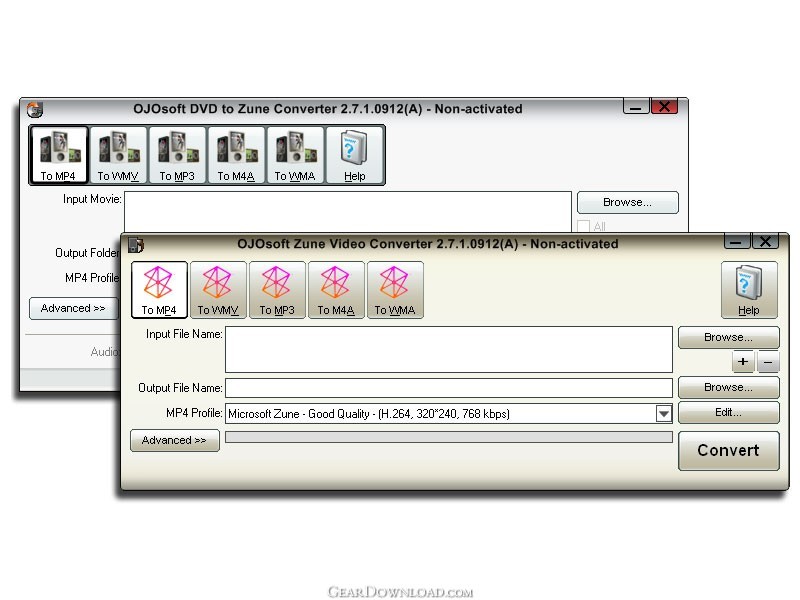Add an input file with plus button

click(x=743, y=362)
